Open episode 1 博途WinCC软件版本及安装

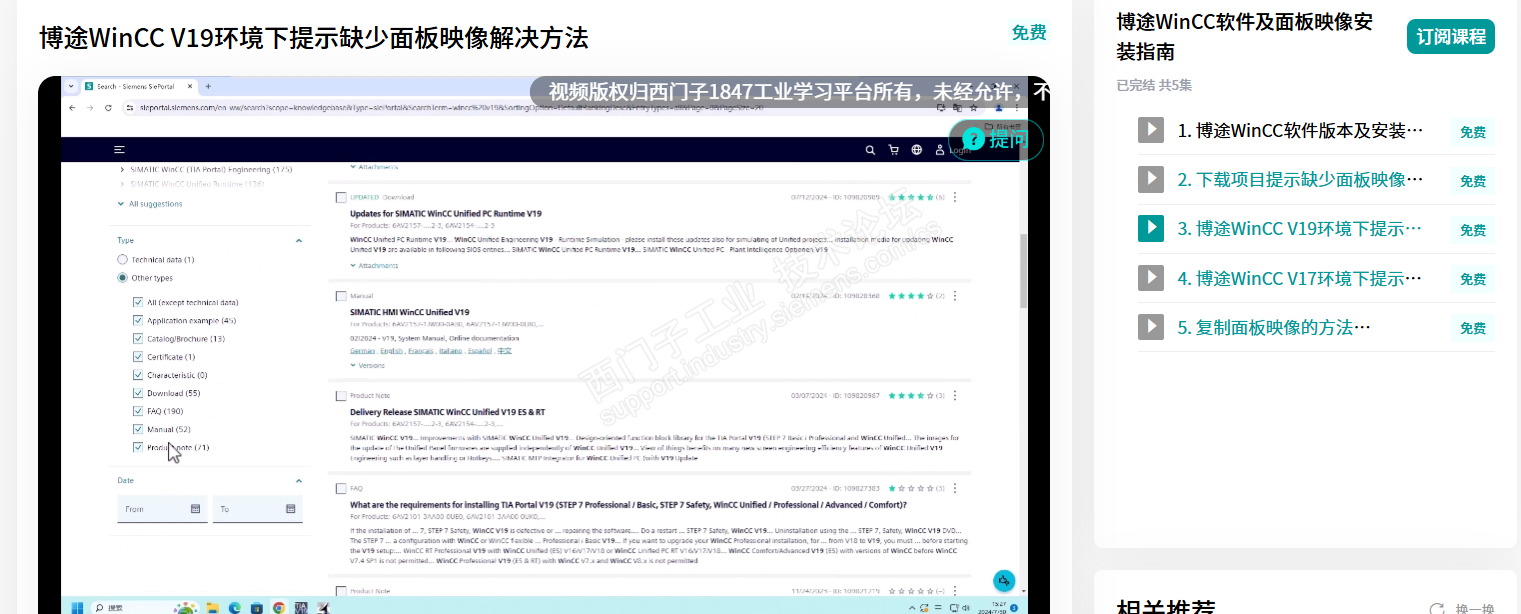(x=1300, y=130)
